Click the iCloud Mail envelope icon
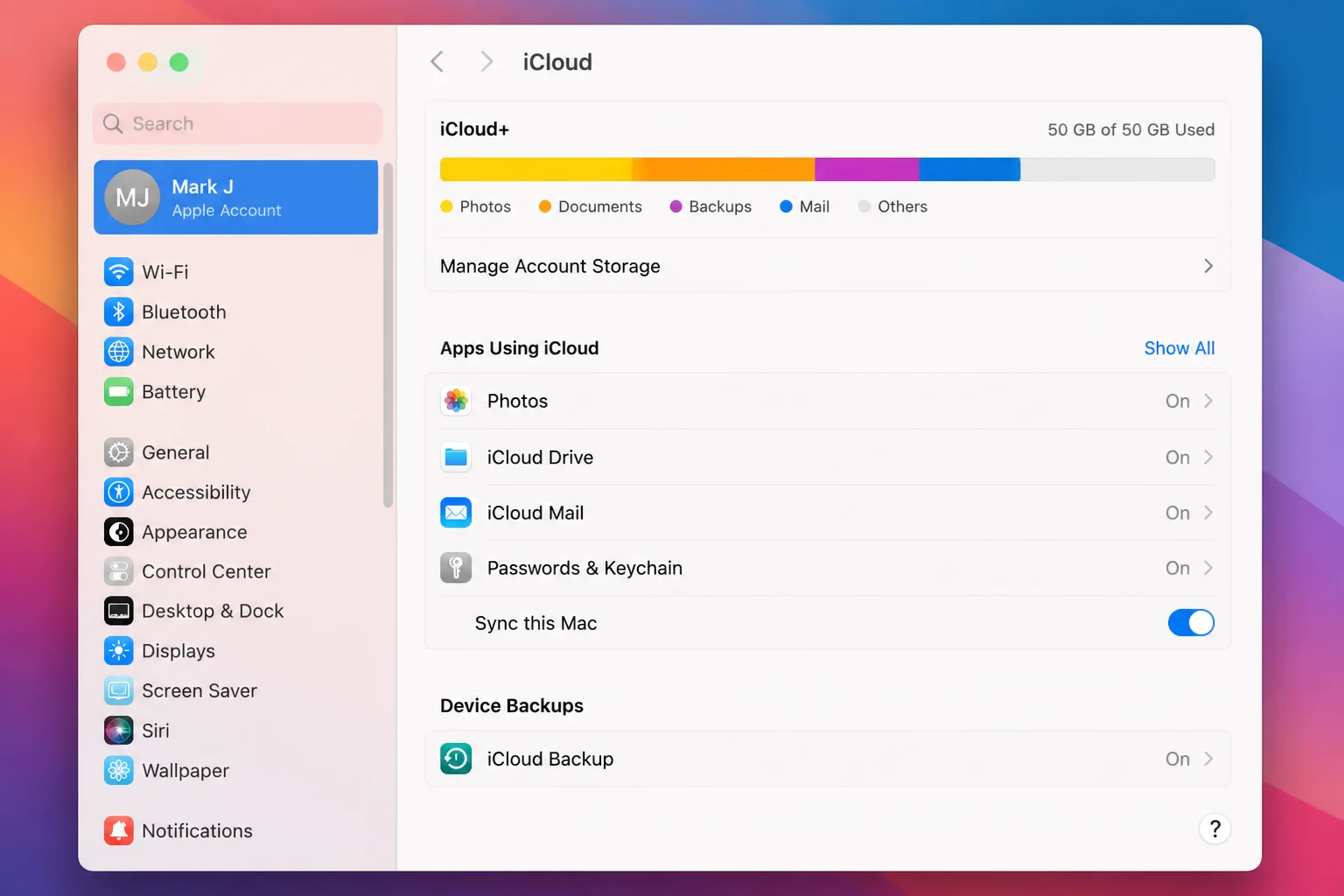 (x=456, y=513)
